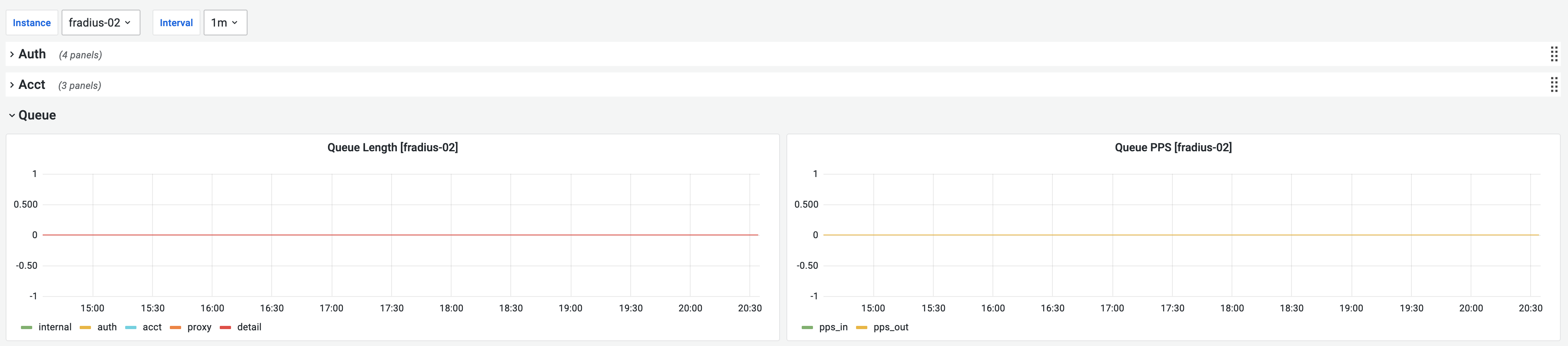Open the fradius-02 instance dropdown

point(101,23)
